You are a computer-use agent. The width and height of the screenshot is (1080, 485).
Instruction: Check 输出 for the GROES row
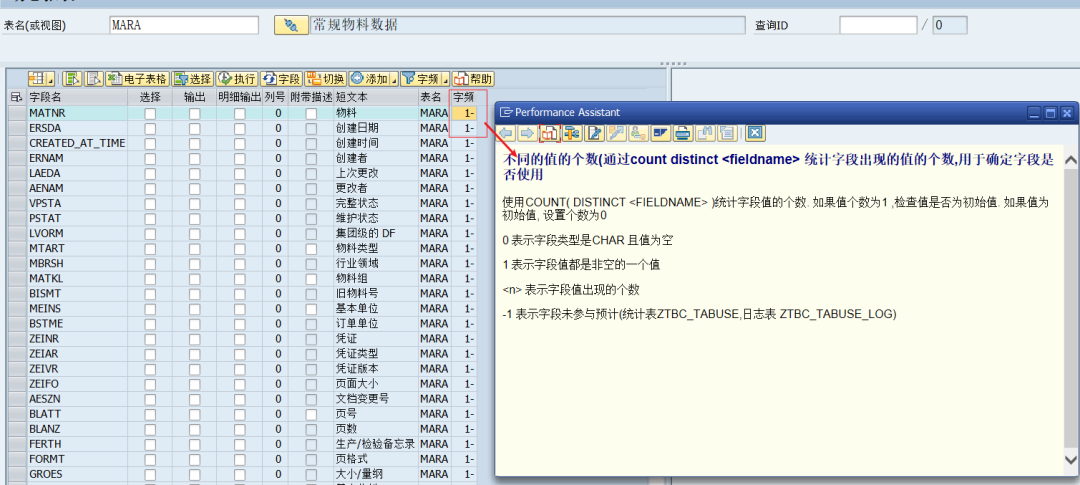tap(195, 474)
